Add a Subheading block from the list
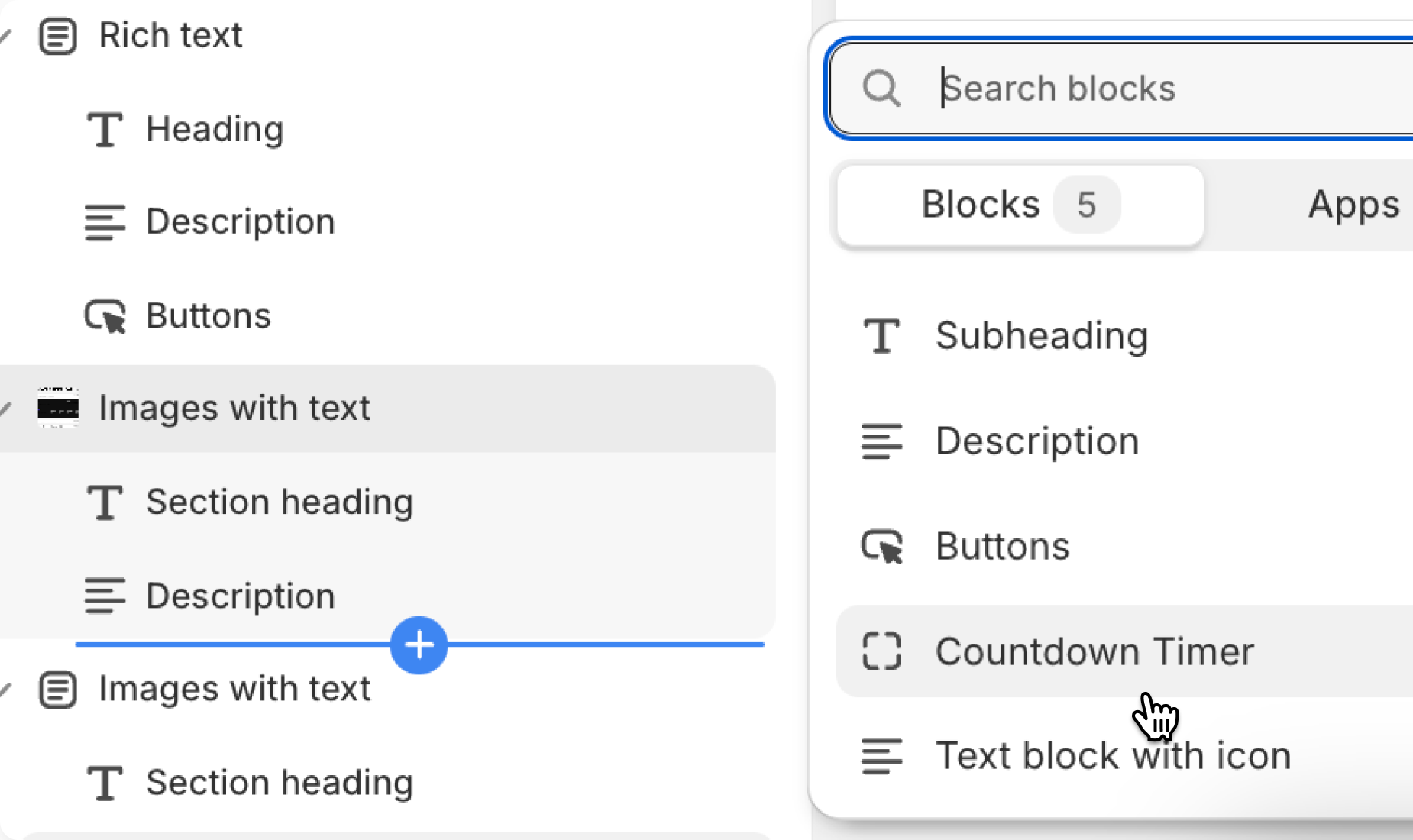Viewport: 1413px width, 840px height. 1041,336
